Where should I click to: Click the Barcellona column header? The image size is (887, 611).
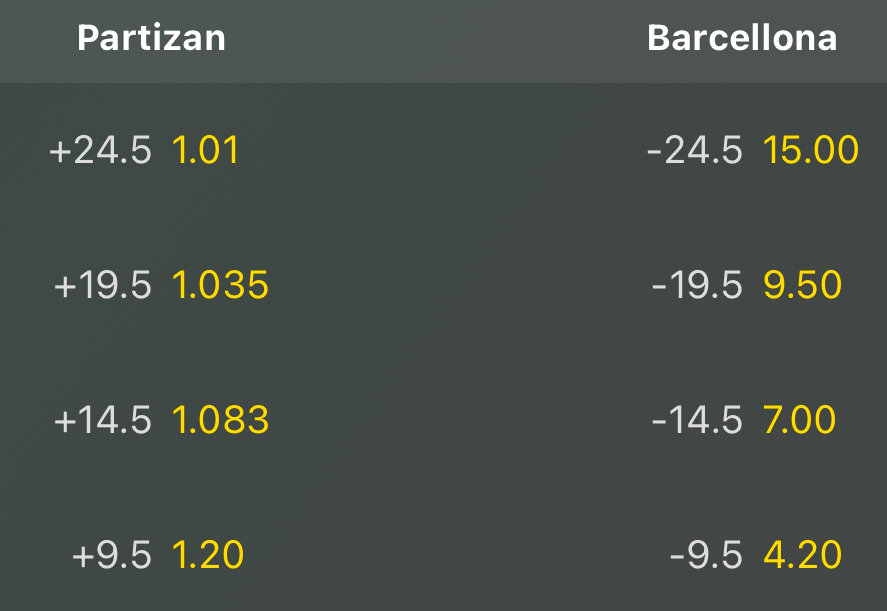tap(742, 38)
